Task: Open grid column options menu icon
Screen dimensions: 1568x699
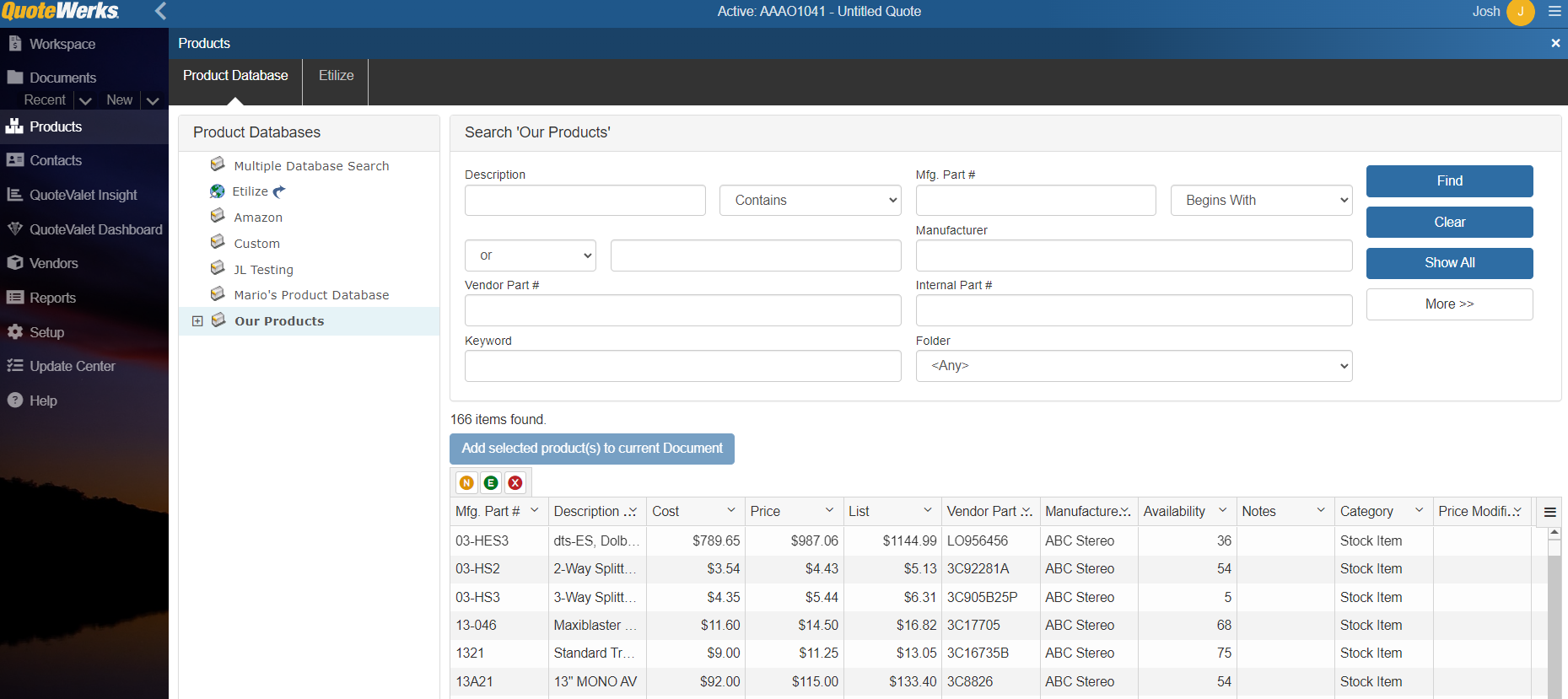Action: (x=1549, y=512)
